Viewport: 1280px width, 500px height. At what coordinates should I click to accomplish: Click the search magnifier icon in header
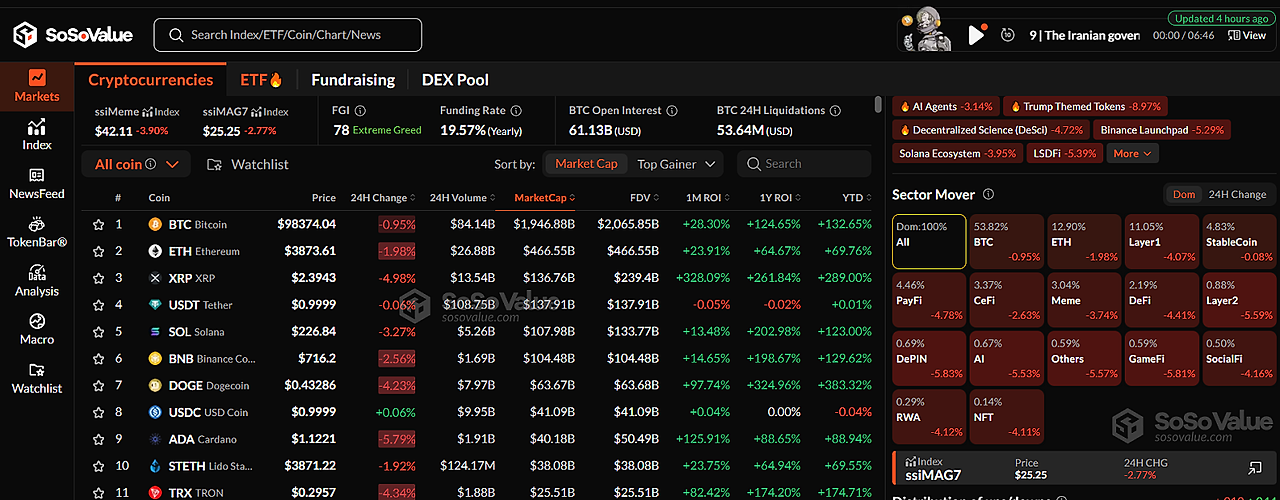(176, 35)
